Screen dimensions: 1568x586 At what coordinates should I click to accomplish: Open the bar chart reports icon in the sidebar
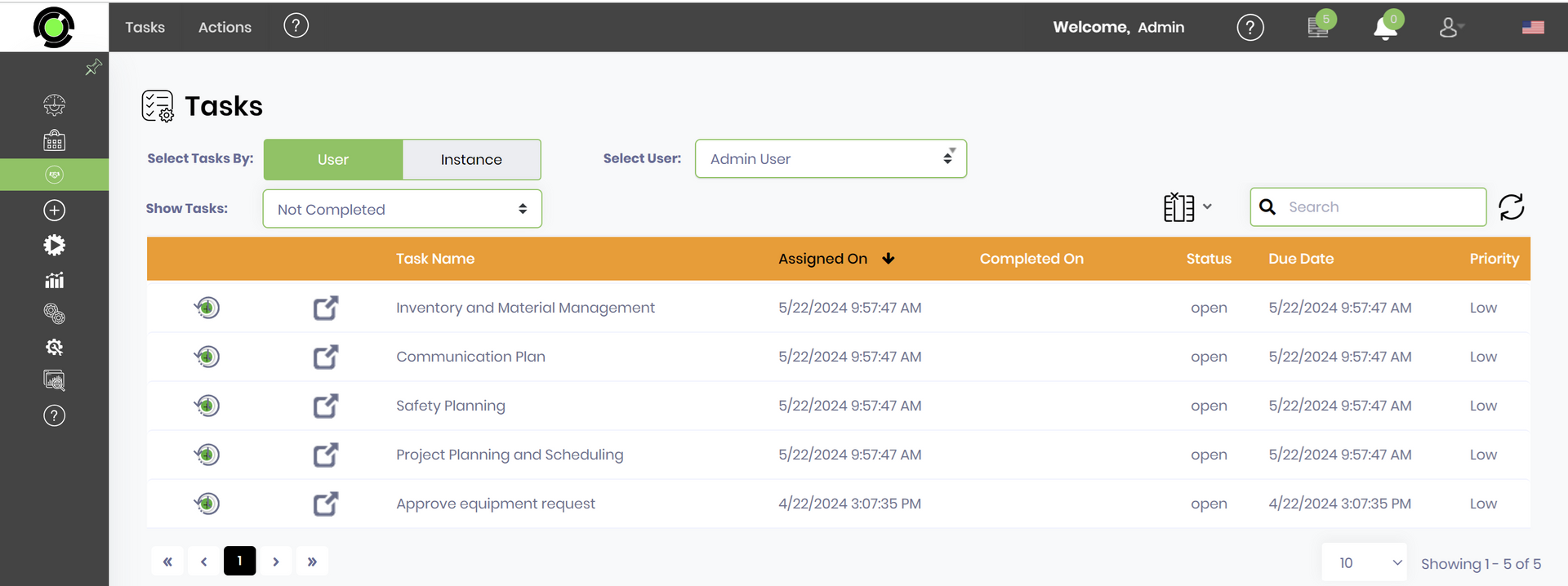coord(54,280)
